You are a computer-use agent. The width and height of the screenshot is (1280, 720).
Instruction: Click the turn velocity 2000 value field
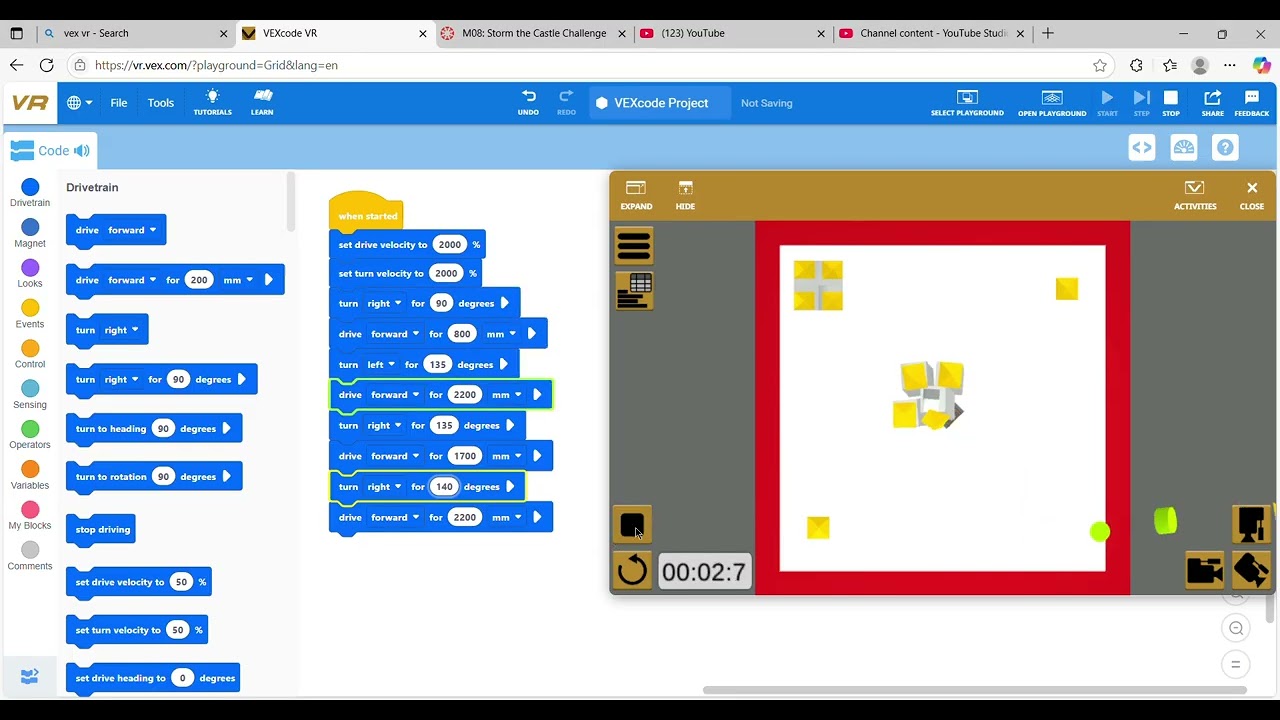pyautogui.click(x=446, y=273)
